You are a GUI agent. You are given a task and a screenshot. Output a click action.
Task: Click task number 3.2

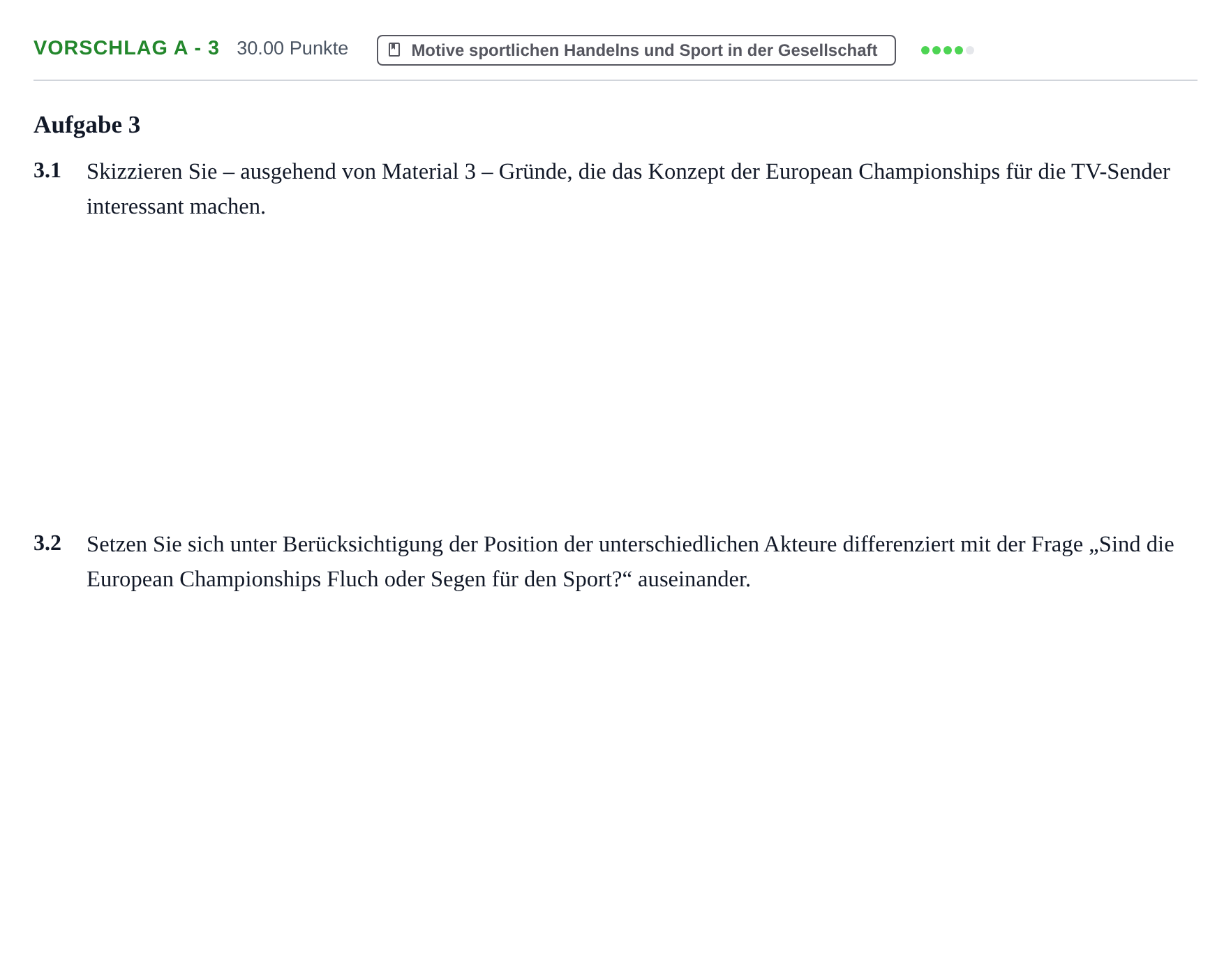click(x=47, y=543)
